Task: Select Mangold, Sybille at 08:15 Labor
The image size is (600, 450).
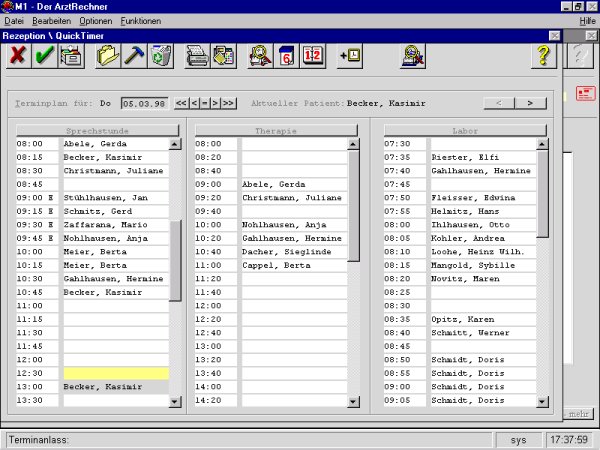Action: (x=483, y=265)
